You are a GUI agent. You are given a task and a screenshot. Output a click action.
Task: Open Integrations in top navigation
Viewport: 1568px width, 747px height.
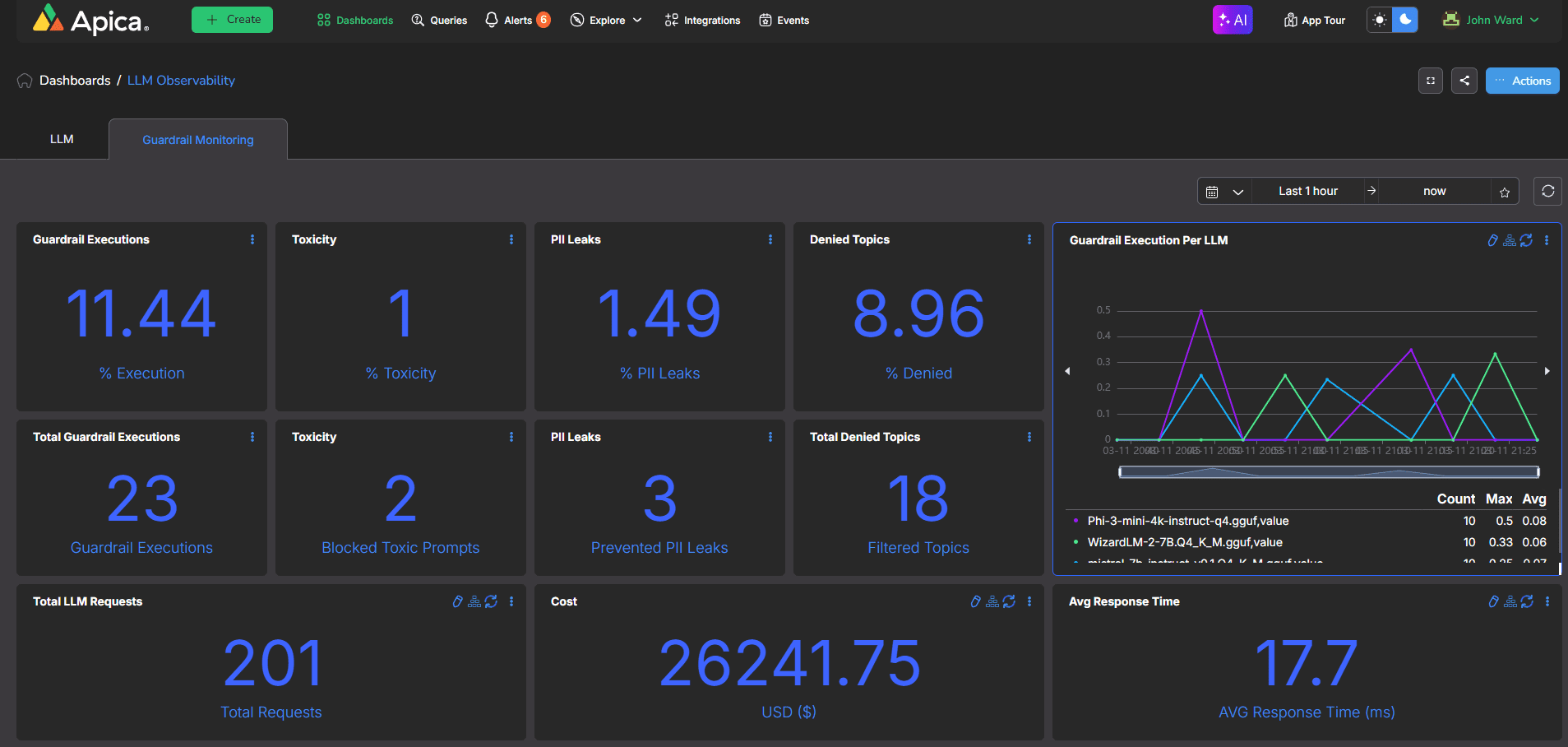[702, 20]
